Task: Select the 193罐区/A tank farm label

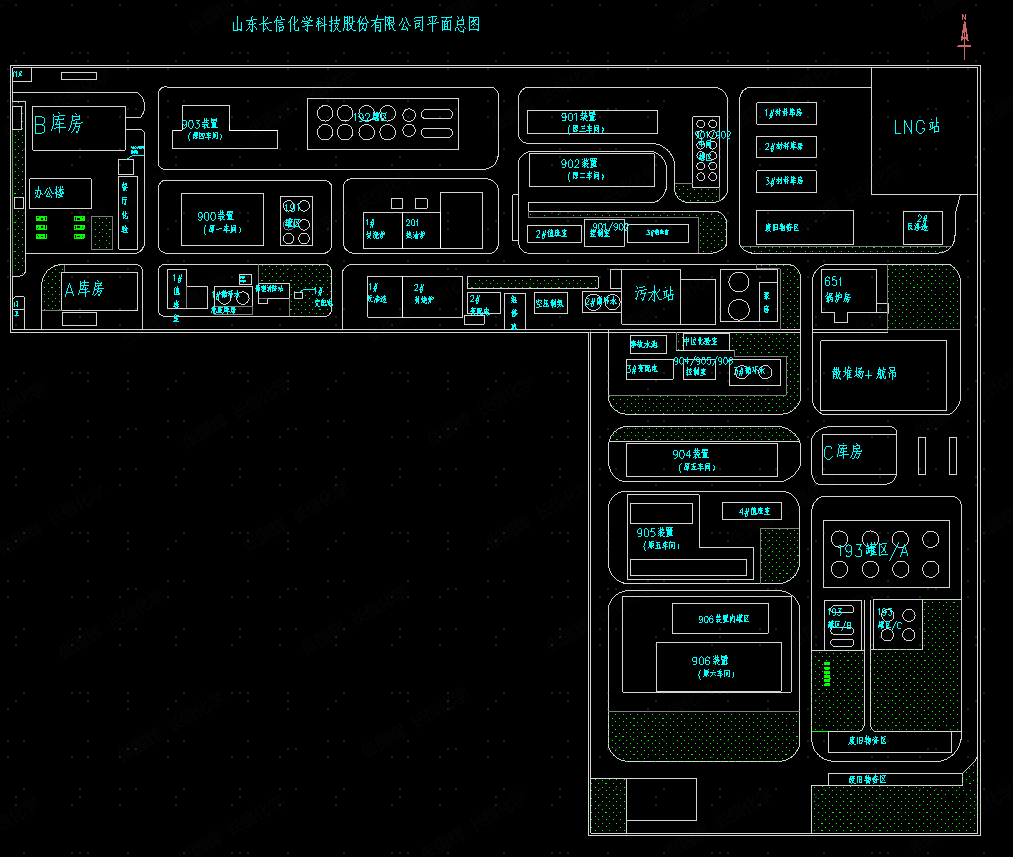Action: click(872, 549)
